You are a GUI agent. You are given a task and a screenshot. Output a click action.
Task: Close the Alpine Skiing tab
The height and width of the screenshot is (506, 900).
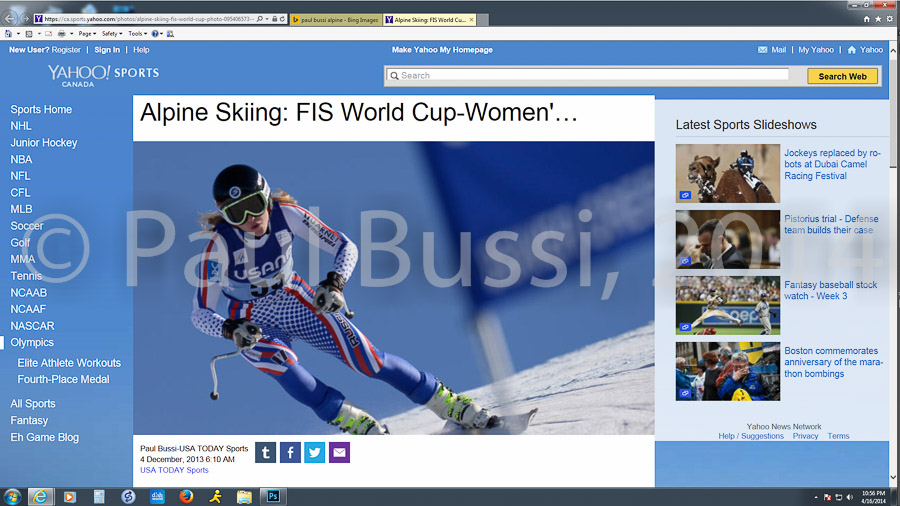pos(471,20)
